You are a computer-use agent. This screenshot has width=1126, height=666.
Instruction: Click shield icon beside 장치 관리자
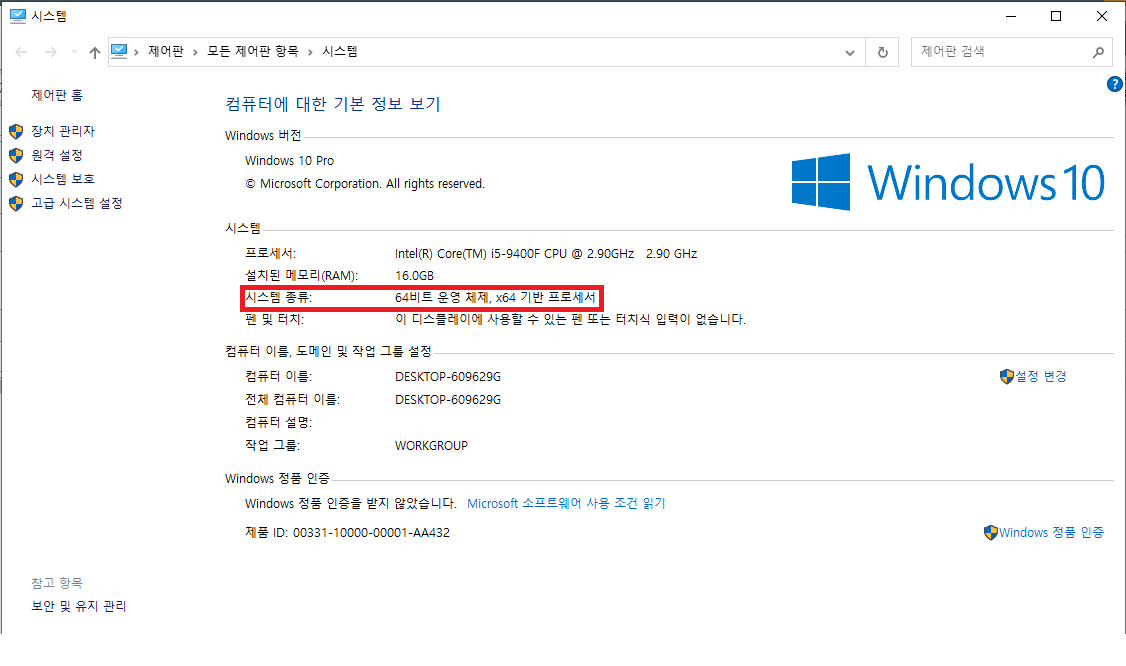point(16,131)
